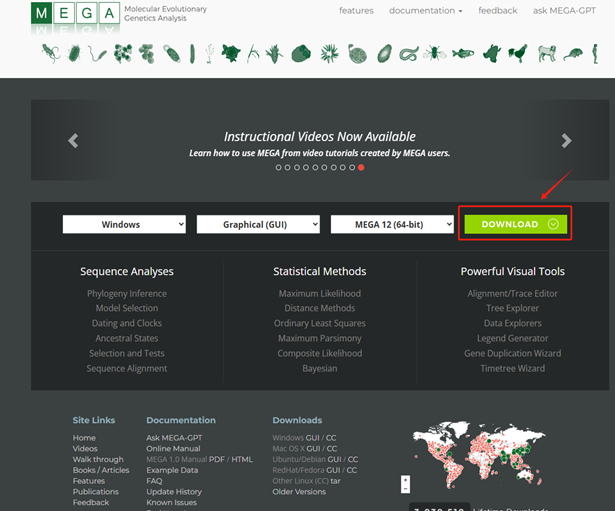The image size is (615, 511).
Task: Open Distance Methods link
Action: (320, 308)
